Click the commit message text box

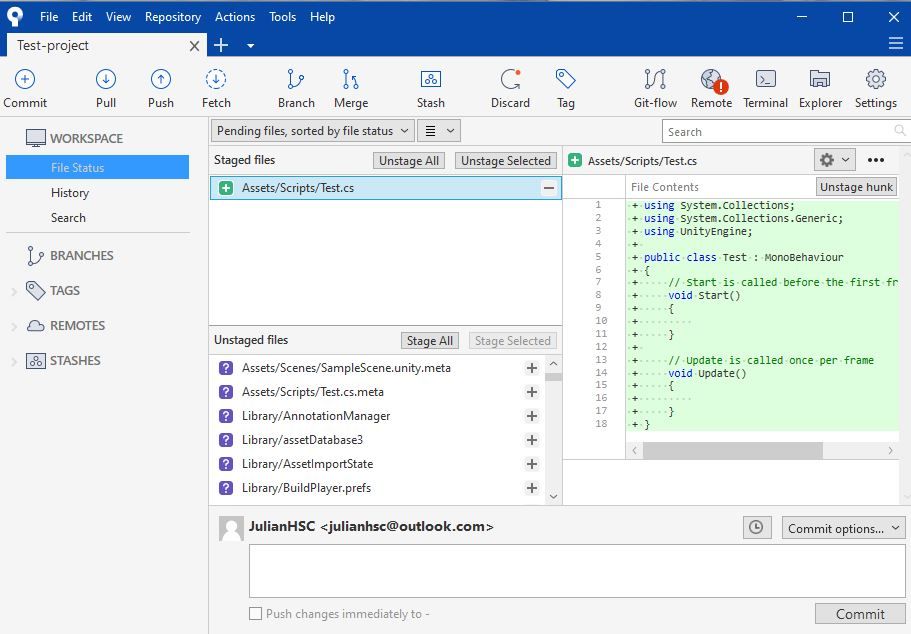click(x=577, y=571)
